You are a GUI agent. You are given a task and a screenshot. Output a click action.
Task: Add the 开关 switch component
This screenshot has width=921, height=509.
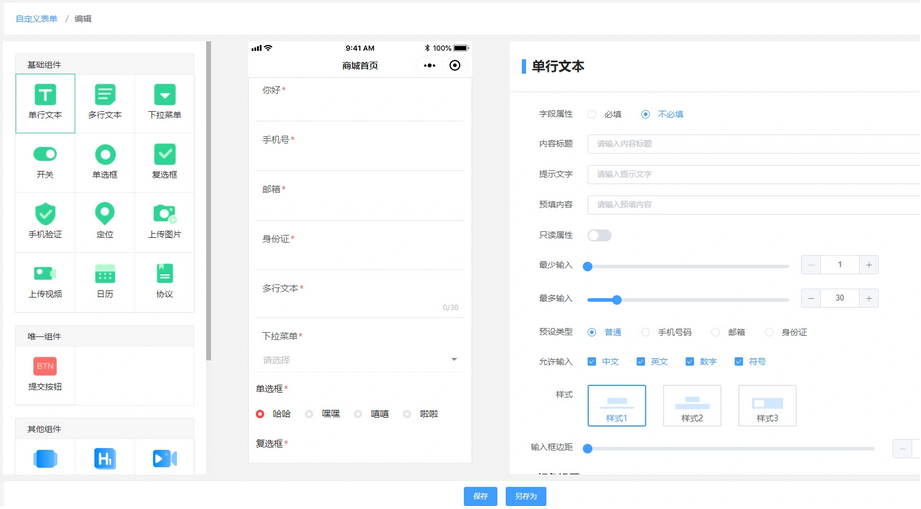[x=45, y=155]
